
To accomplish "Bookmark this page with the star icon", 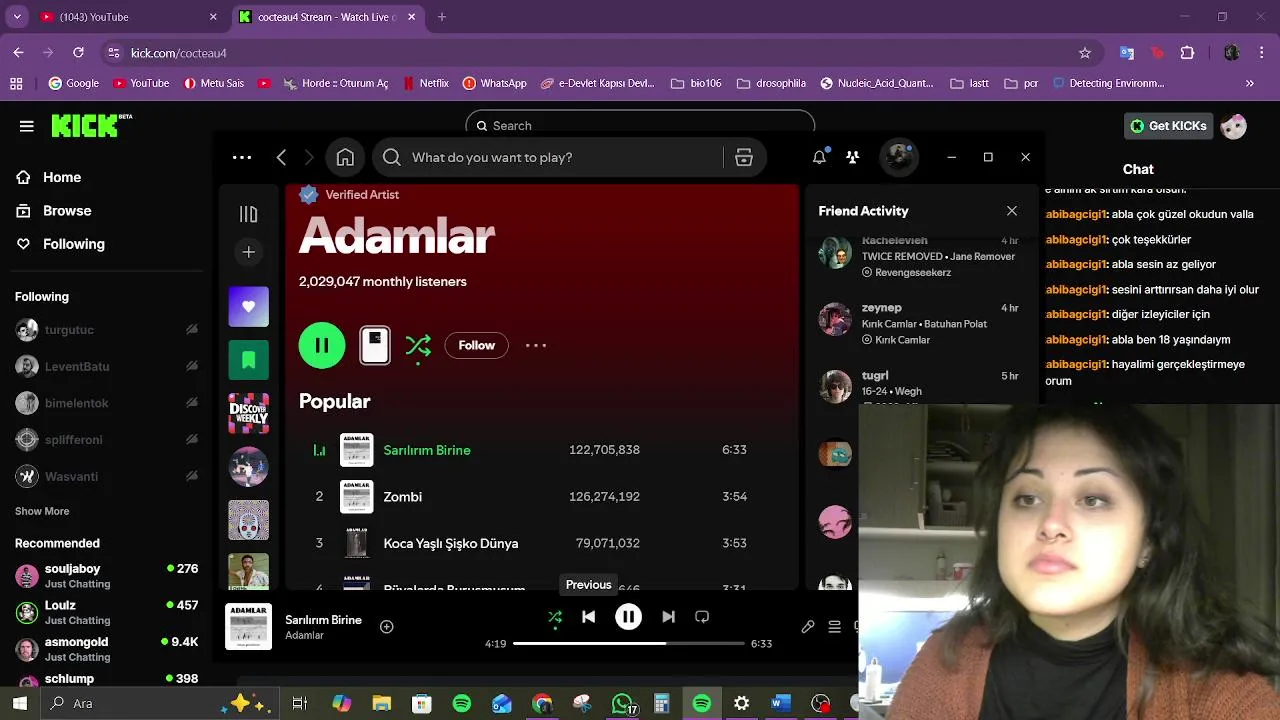I will tap(1085, 53).
